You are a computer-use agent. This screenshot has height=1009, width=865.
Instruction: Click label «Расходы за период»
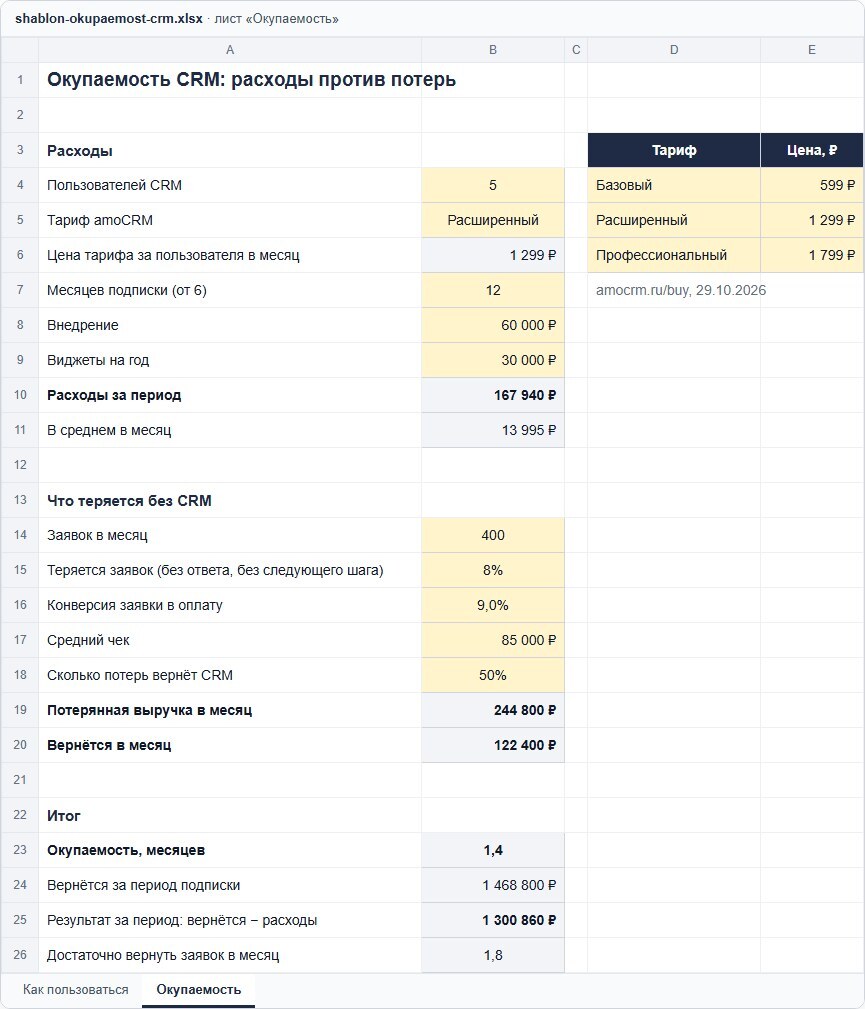[x=114, y=395]
